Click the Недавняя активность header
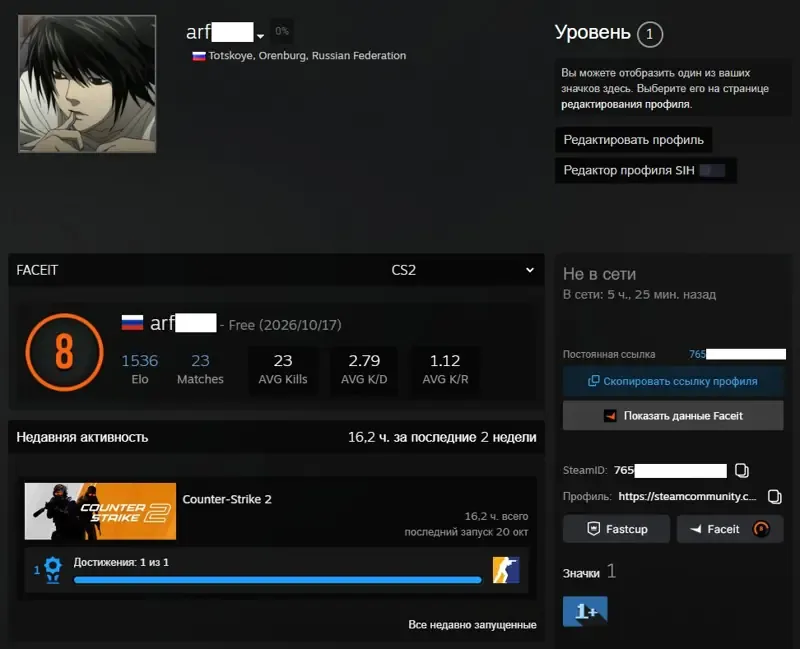The width and height of the screenshot is (800, 649). pyautogui.click(x=82, y=437)
